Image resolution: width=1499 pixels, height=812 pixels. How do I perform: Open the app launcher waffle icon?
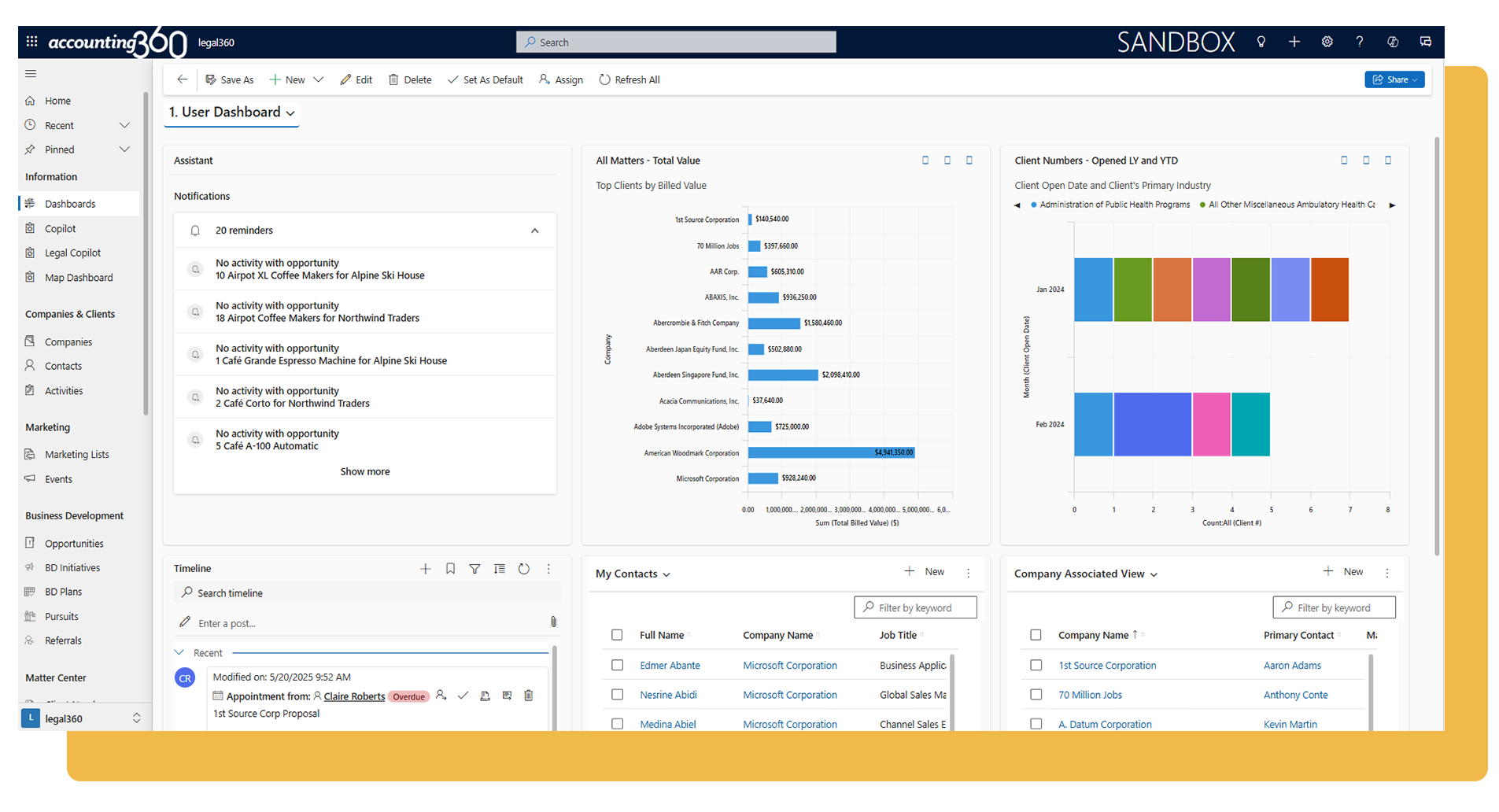[31, 42]
